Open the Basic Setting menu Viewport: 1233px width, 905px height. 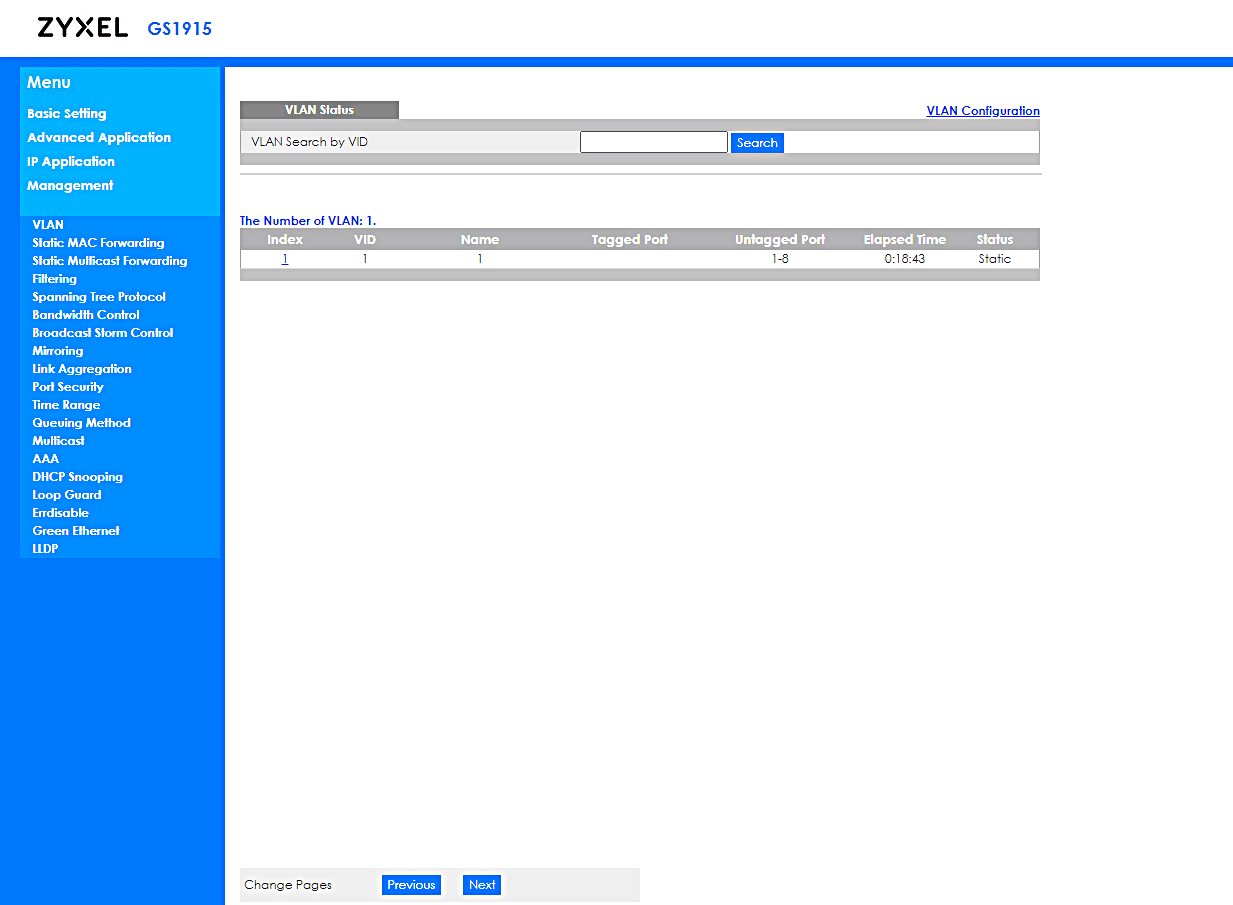click(67, 114)
